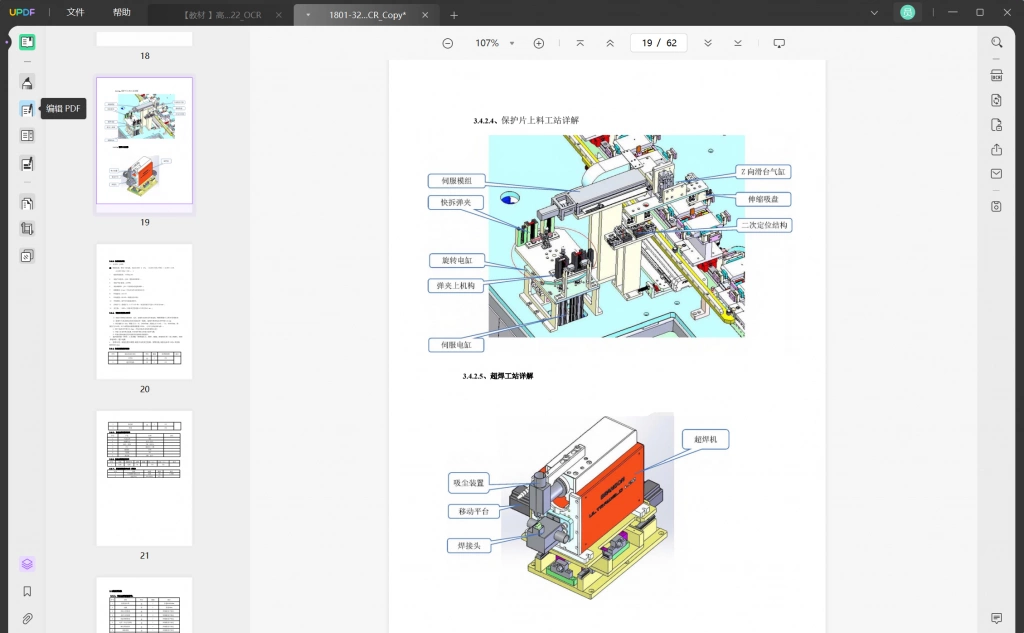The width and height of the screenshot is (1024, 633).
Task: Select the Reader mode icon in sidebar
Action: click(x=27, y=42)
